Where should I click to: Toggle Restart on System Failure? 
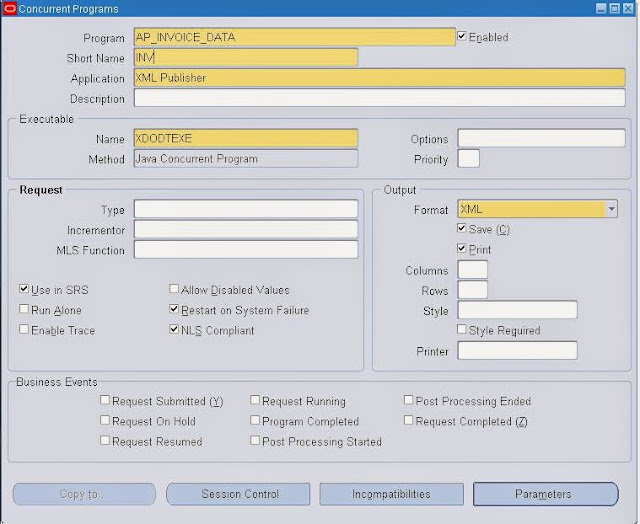point(174,309)
